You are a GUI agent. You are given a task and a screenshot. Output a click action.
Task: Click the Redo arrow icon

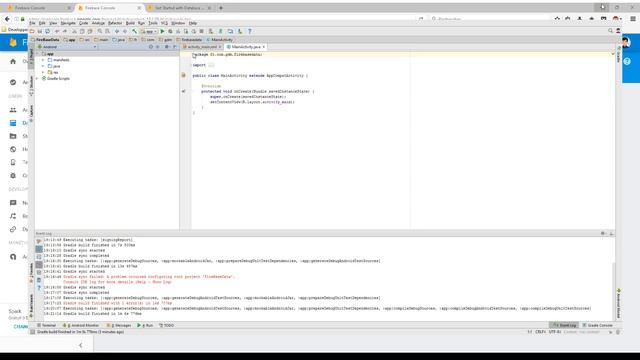[65, 31]
